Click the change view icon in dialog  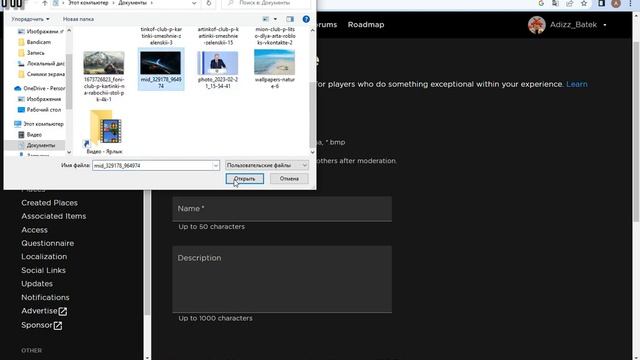pos(266,19)
